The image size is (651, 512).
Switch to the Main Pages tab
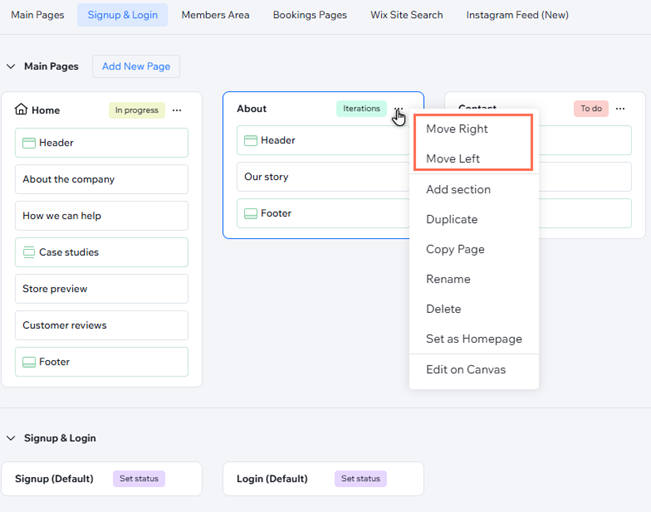(37, 15)
